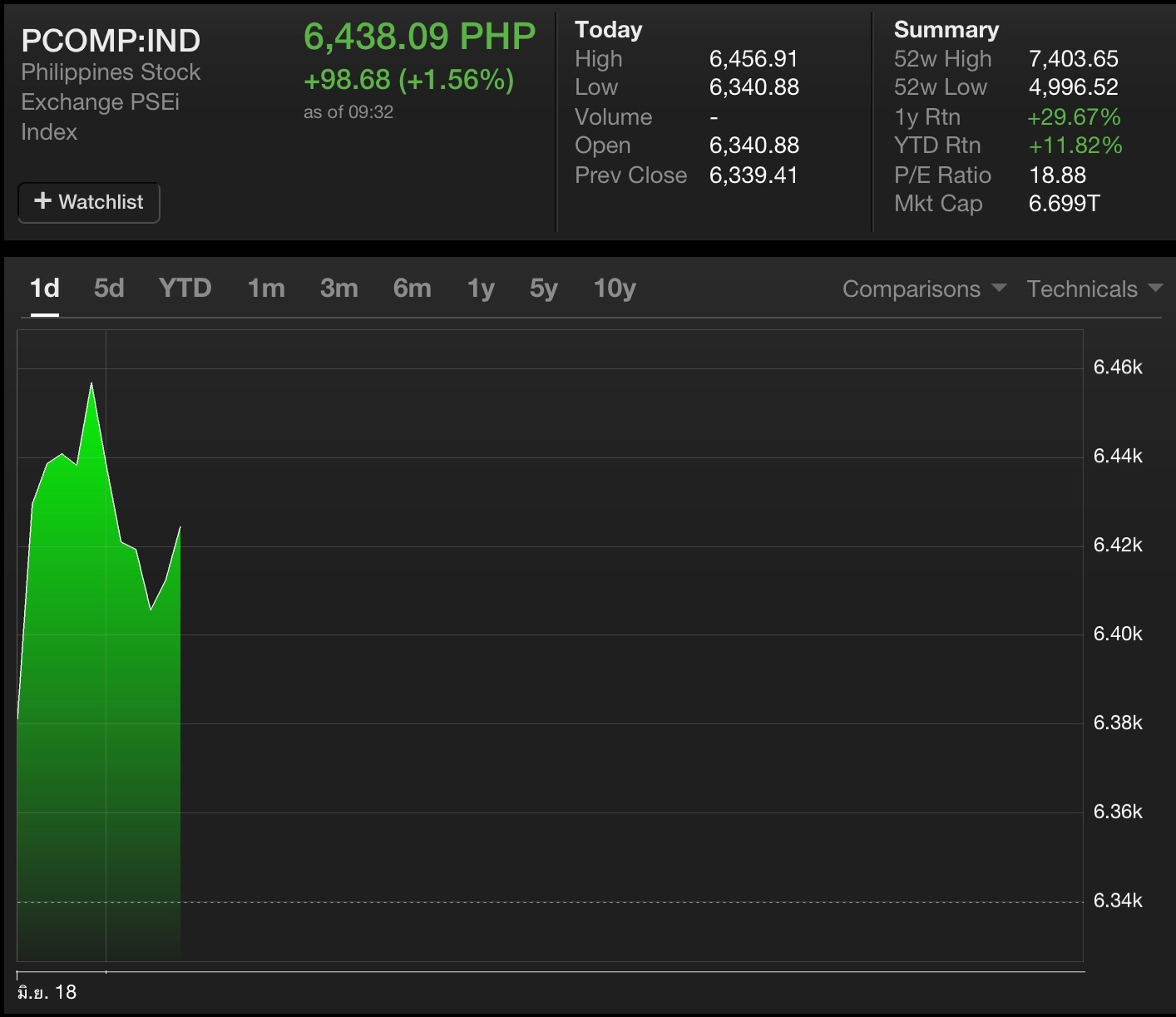Switch chart to the 5d range
This screenshot has height=1017, width=1176.
[x=109, y=289]
